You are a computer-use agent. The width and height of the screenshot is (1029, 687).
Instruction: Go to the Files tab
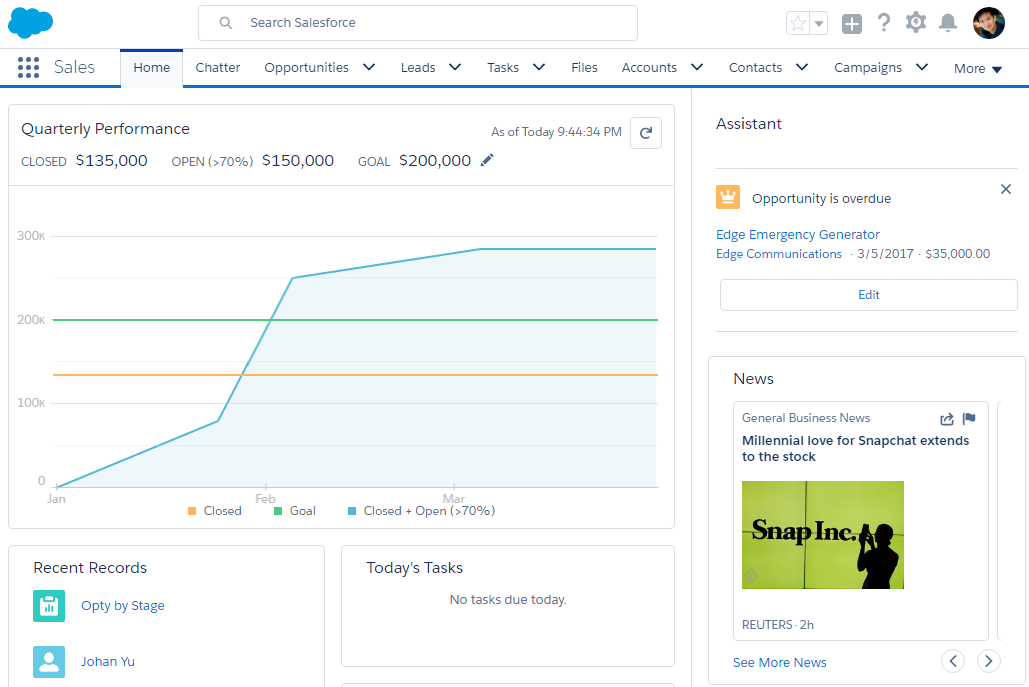[584, 68]
